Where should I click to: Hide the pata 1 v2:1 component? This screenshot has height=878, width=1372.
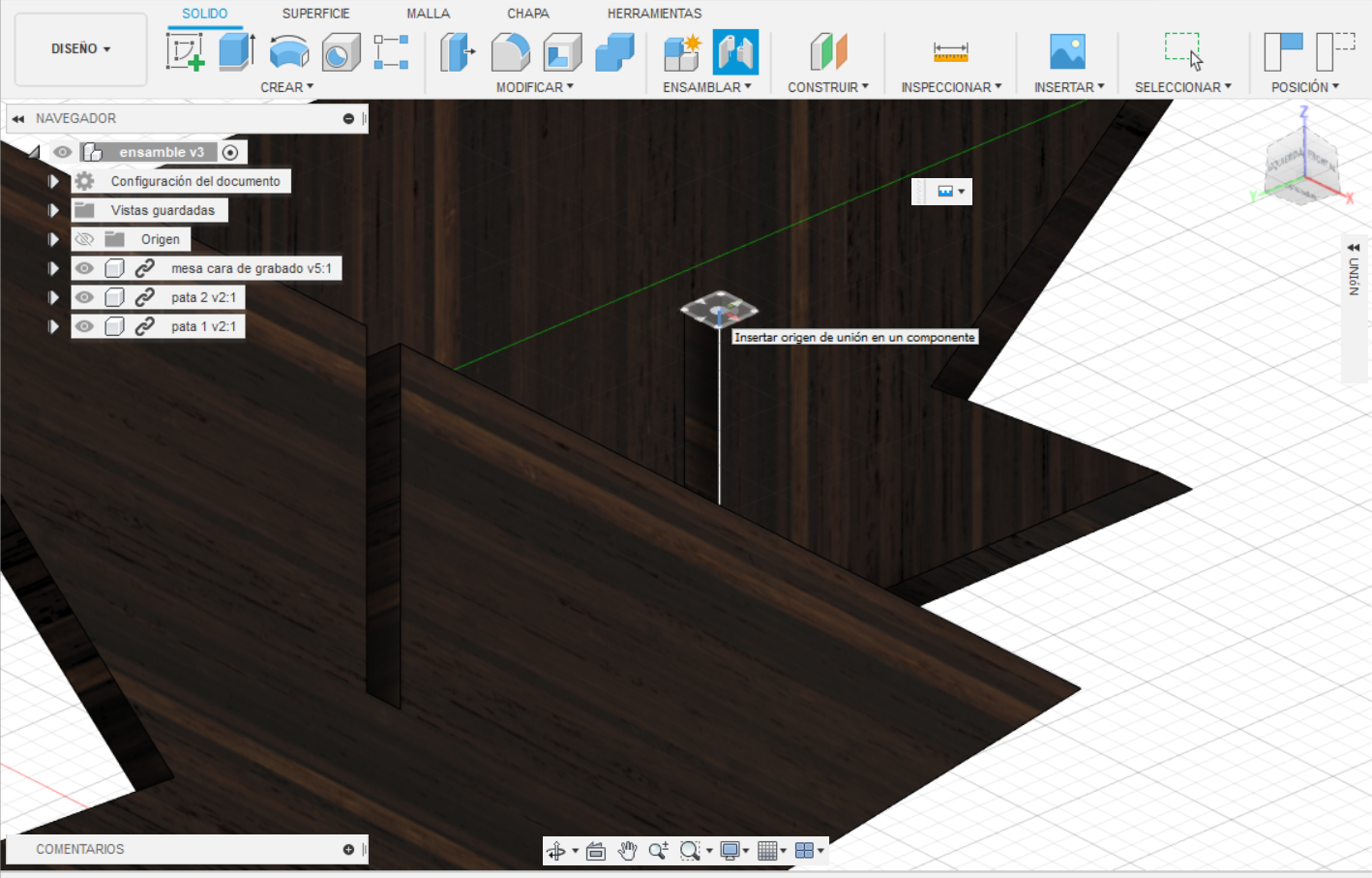85,326
